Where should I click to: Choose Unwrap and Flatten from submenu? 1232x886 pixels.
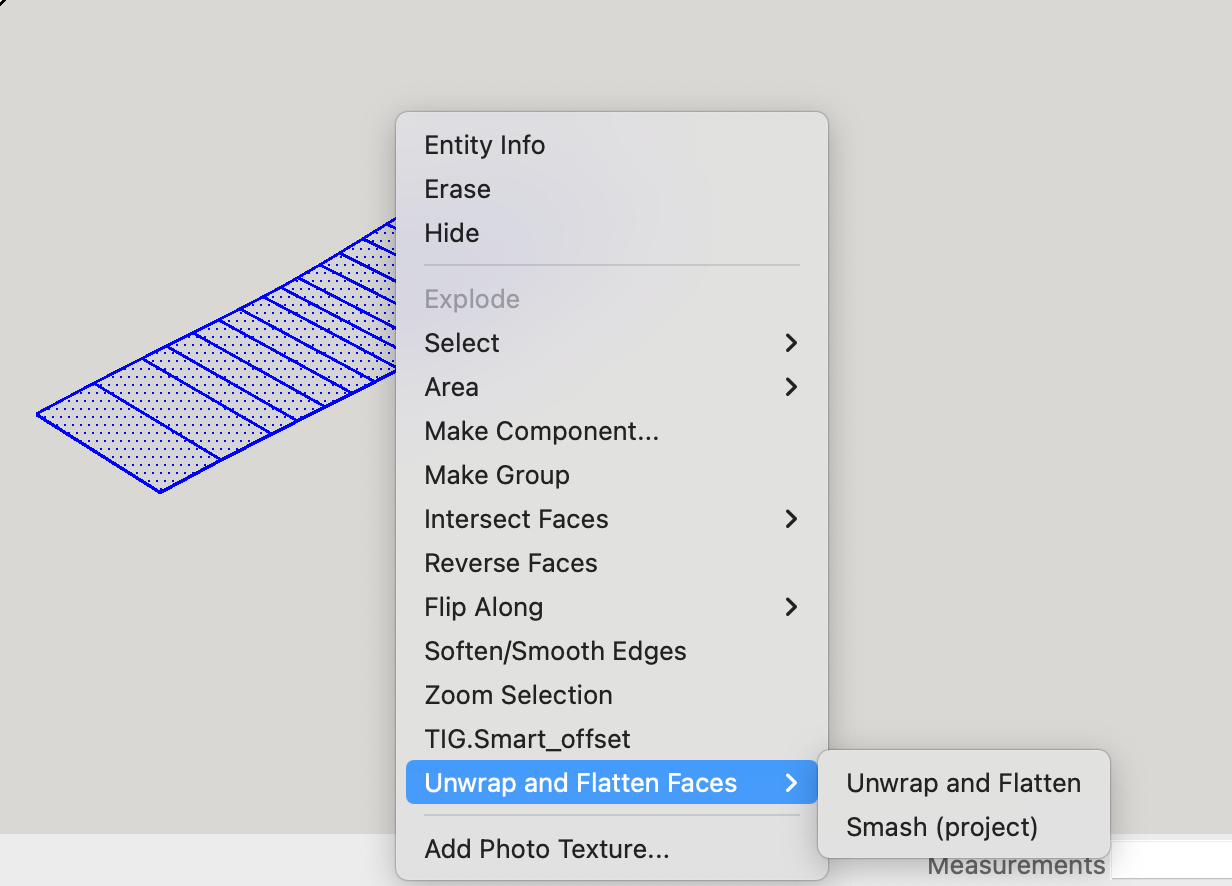click(963, 783)
